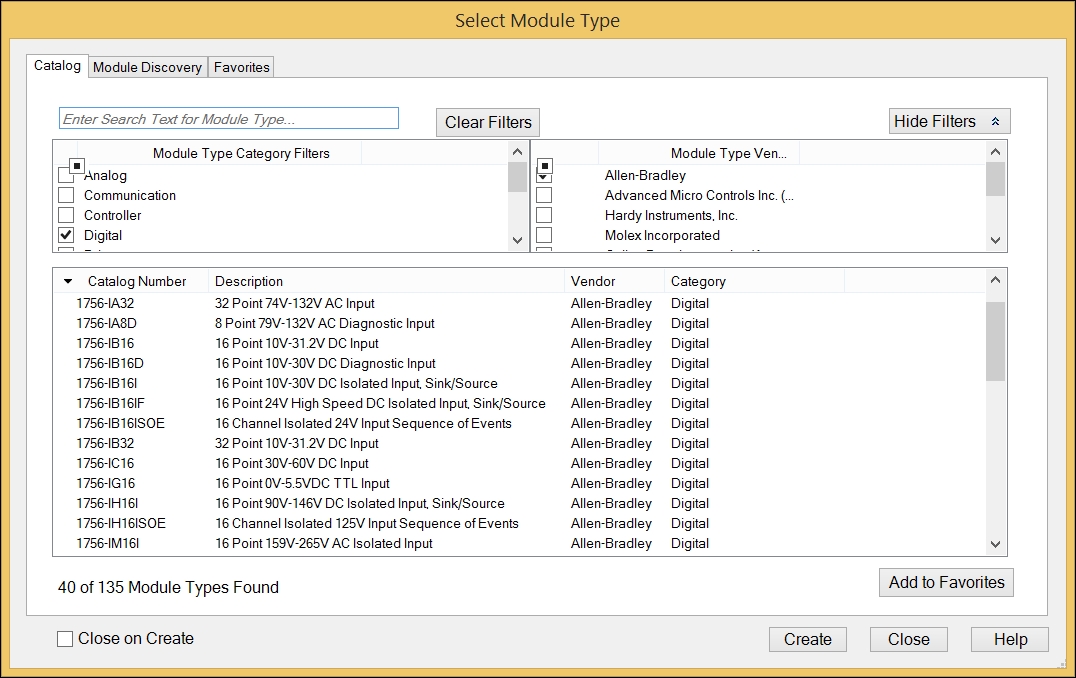
Task: Select the Catalog tab
Action: click(x=56, y=66)
